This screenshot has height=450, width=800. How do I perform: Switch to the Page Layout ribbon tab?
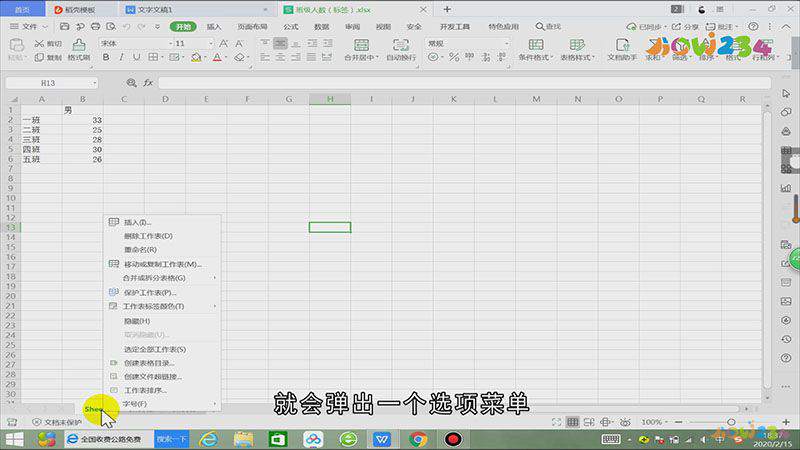click(252, 27)
